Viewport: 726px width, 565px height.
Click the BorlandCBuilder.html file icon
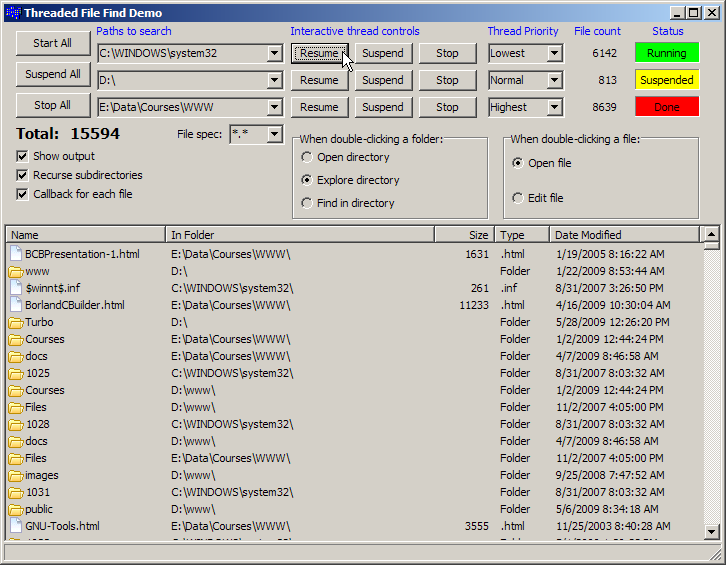15,305
